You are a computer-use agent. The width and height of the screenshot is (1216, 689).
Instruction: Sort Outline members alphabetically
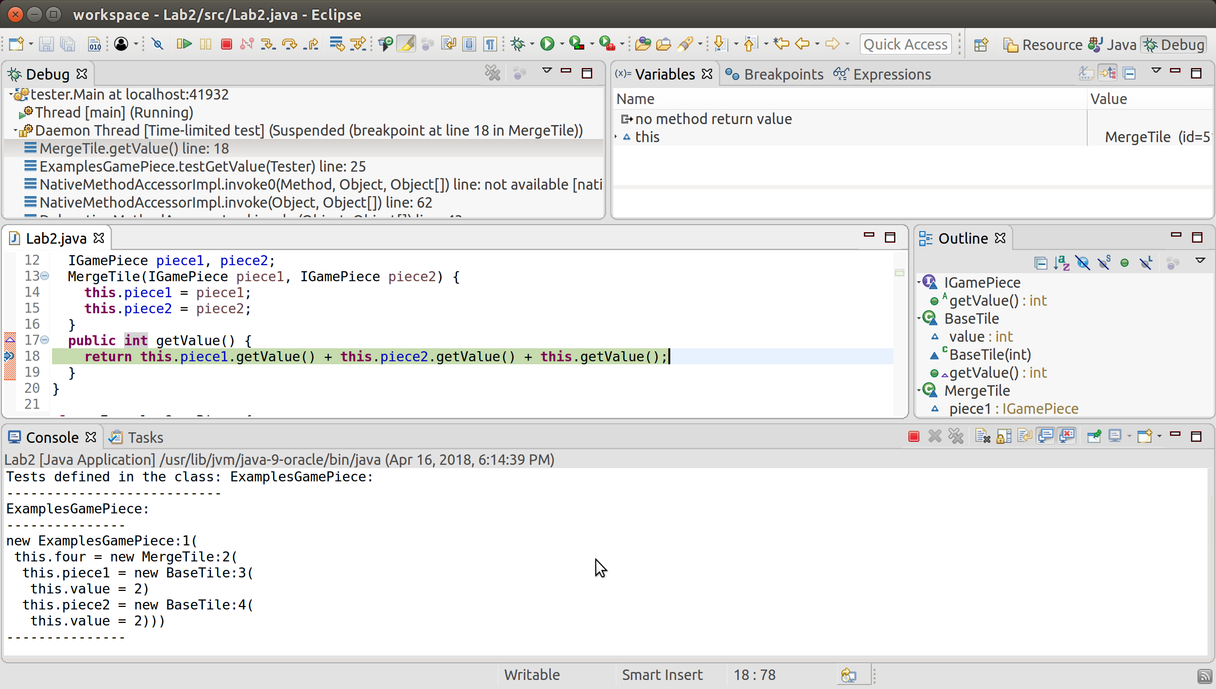(1061, 263)
